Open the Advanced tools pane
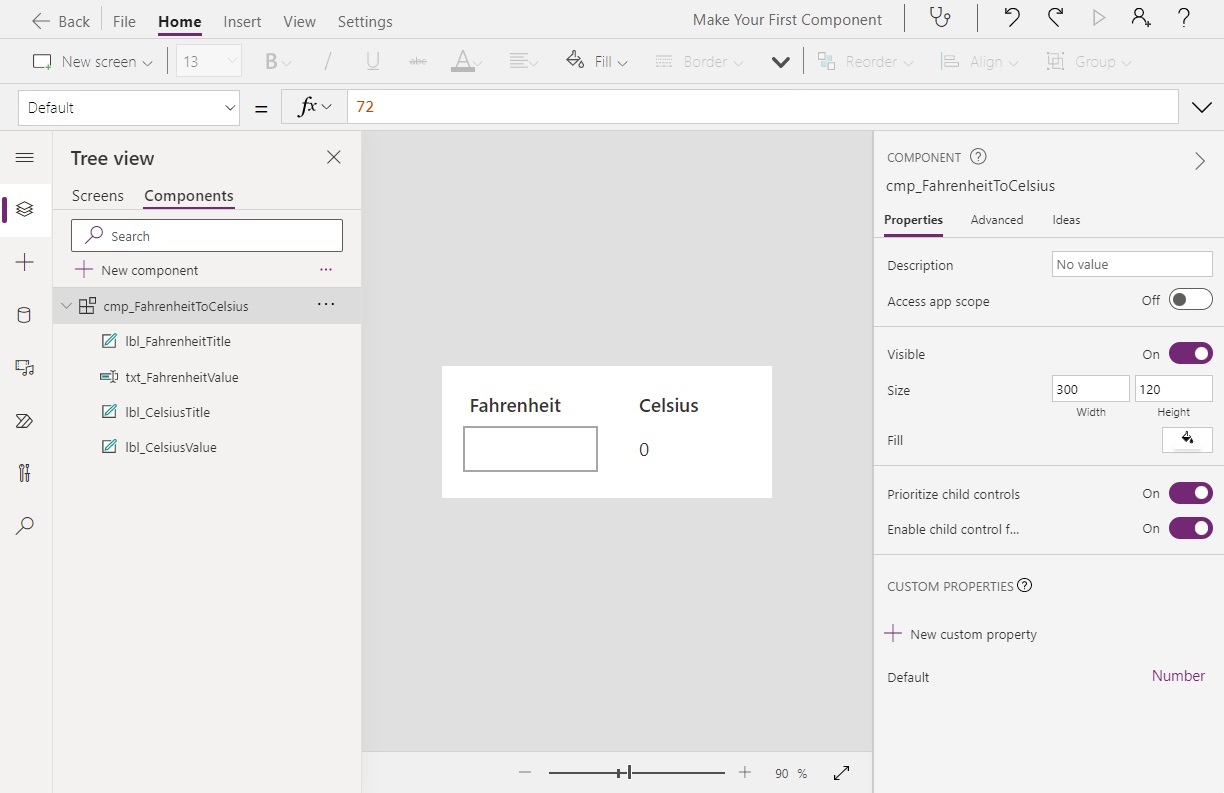 pos(25,473)
